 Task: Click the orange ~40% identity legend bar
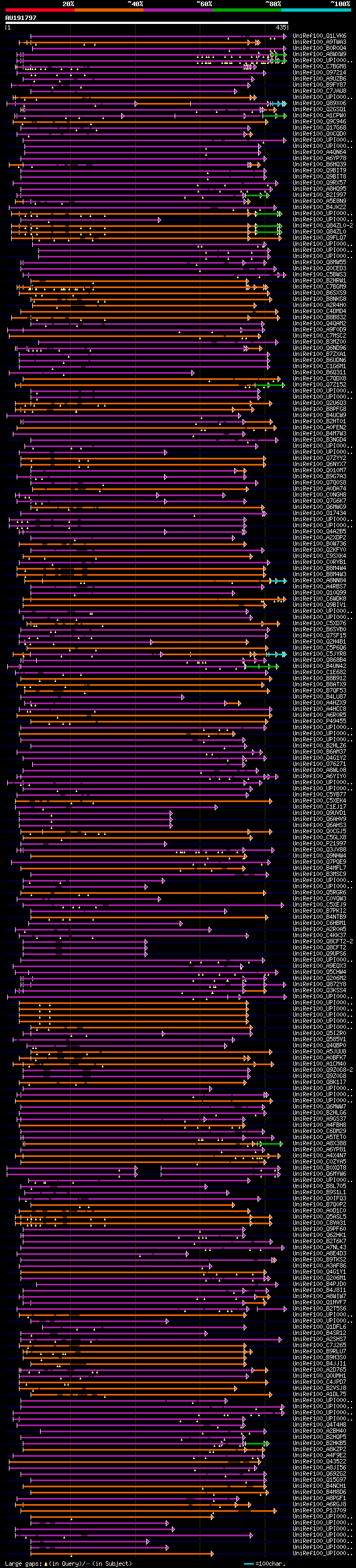(x=109, y=11)
